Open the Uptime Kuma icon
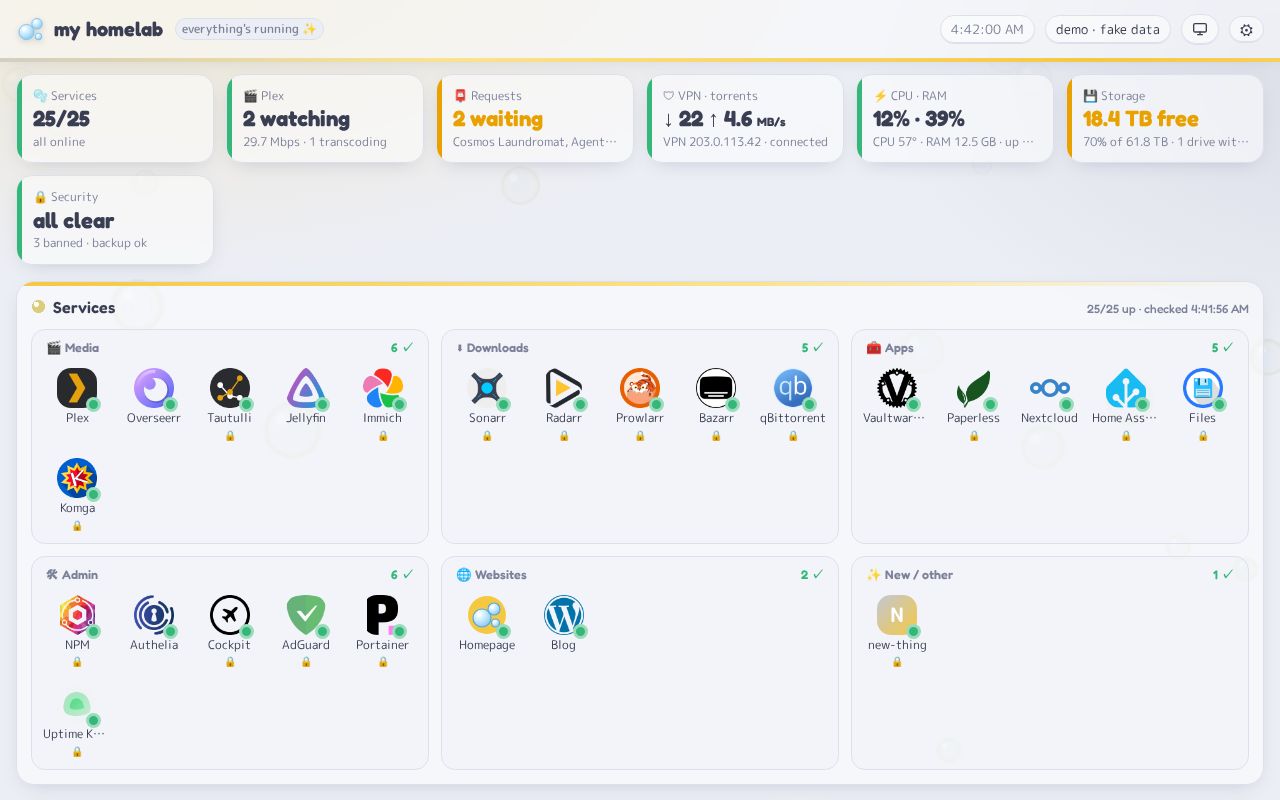 (77, 704)
